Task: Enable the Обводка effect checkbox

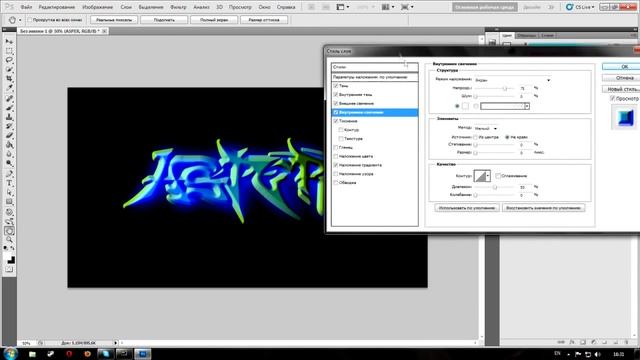Action: click(336, 183)
